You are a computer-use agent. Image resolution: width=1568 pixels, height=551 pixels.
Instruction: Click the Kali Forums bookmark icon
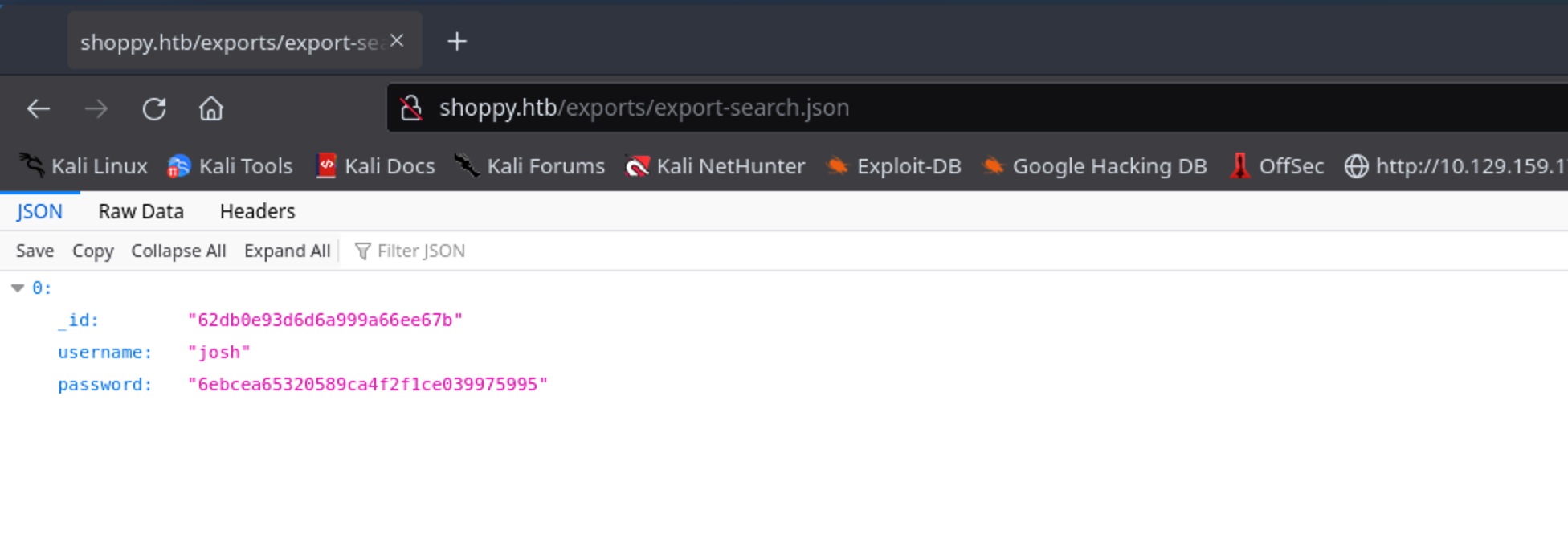click(466, 165)
